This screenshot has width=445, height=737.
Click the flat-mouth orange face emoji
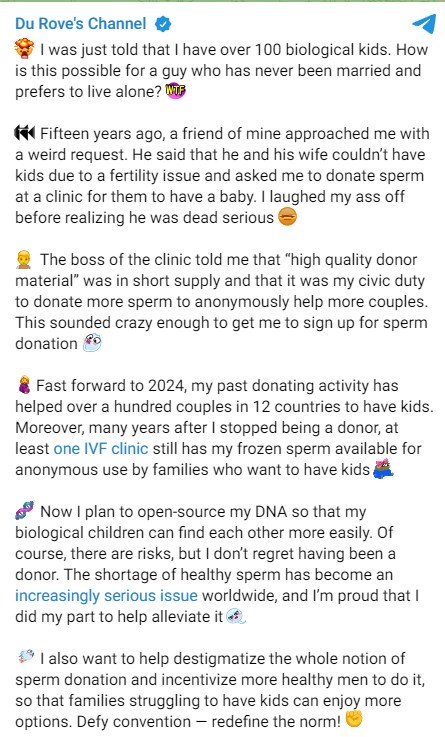[x=287, y=217]
